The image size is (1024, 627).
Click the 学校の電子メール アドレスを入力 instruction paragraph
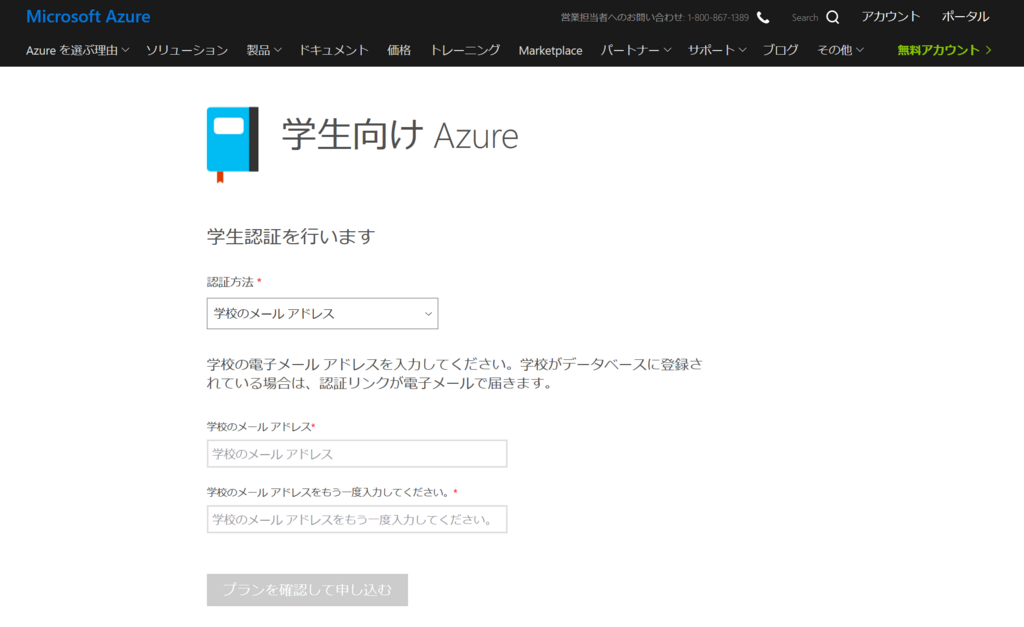pyautogui.click(x=455, y=374)
